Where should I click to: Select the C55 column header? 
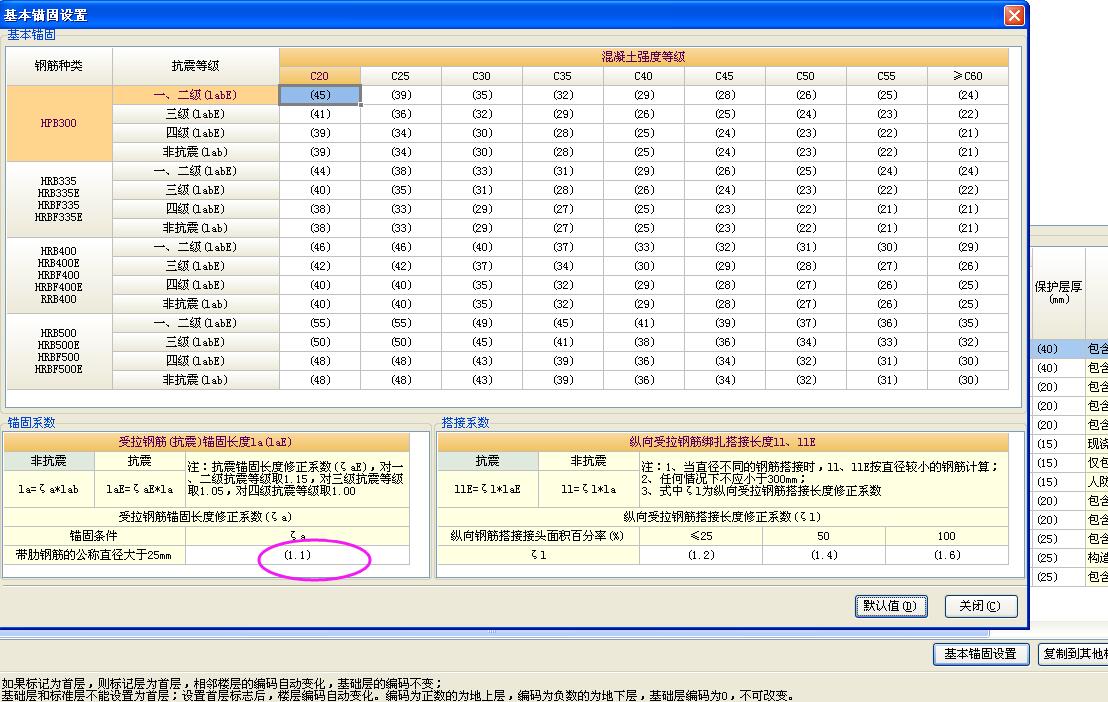(x=886, y=76)
